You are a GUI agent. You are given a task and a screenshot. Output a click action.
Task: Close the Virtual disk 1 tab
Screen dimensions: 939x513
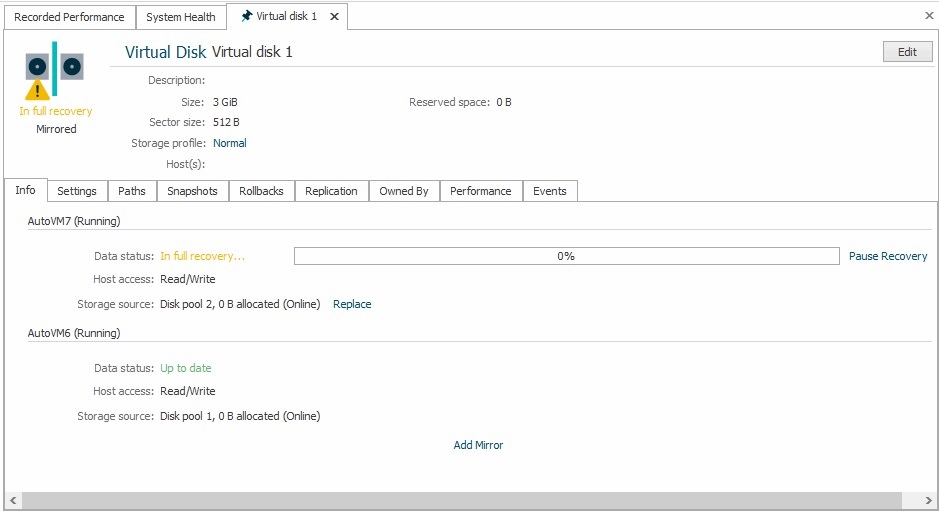tap(334, 17)
